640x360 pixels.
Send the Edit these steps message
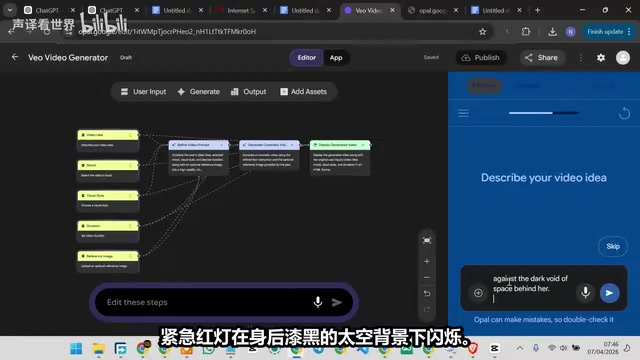pos(337,302)
